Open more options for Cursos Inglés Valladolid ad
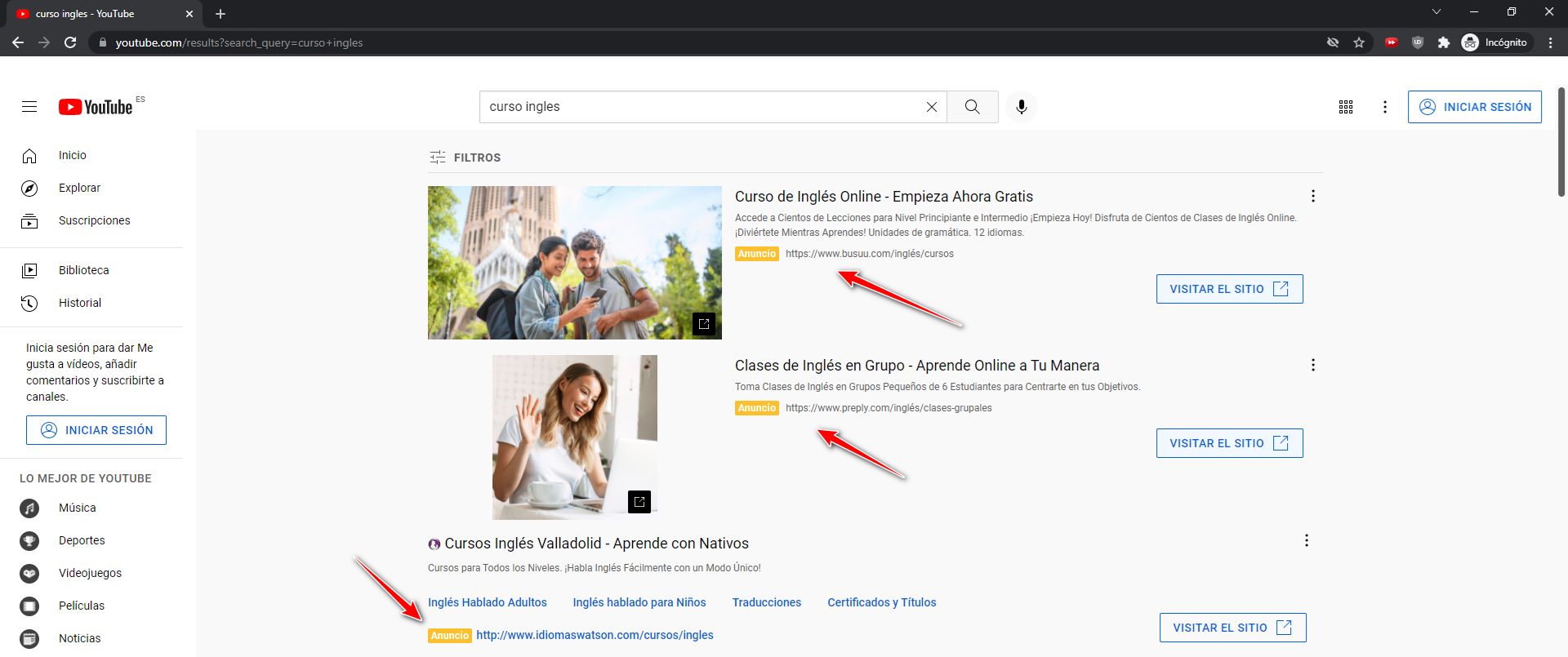 point(1307,540)
